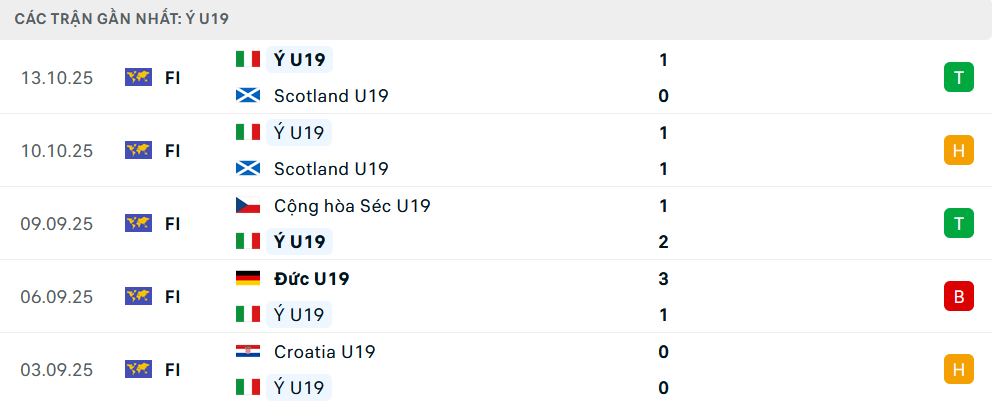Click the world friendly icon on 03.09.25 row
The width and height of the screenshot is (993, 405).
[138, 369]
